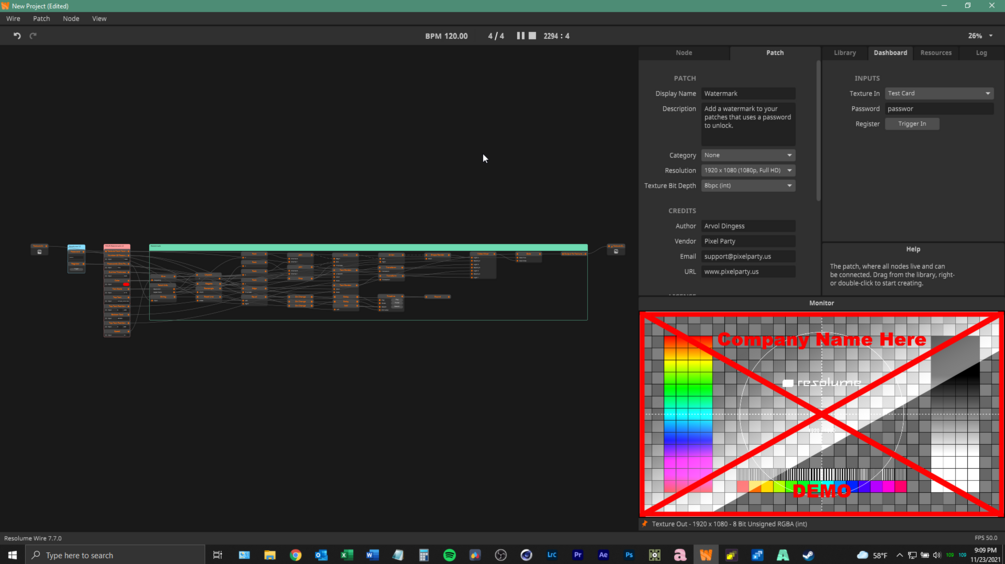Screen dimensions: 1005x564
Task: Switch to the Resources tab
Action: pyautogui.click(x=936, y=53)
